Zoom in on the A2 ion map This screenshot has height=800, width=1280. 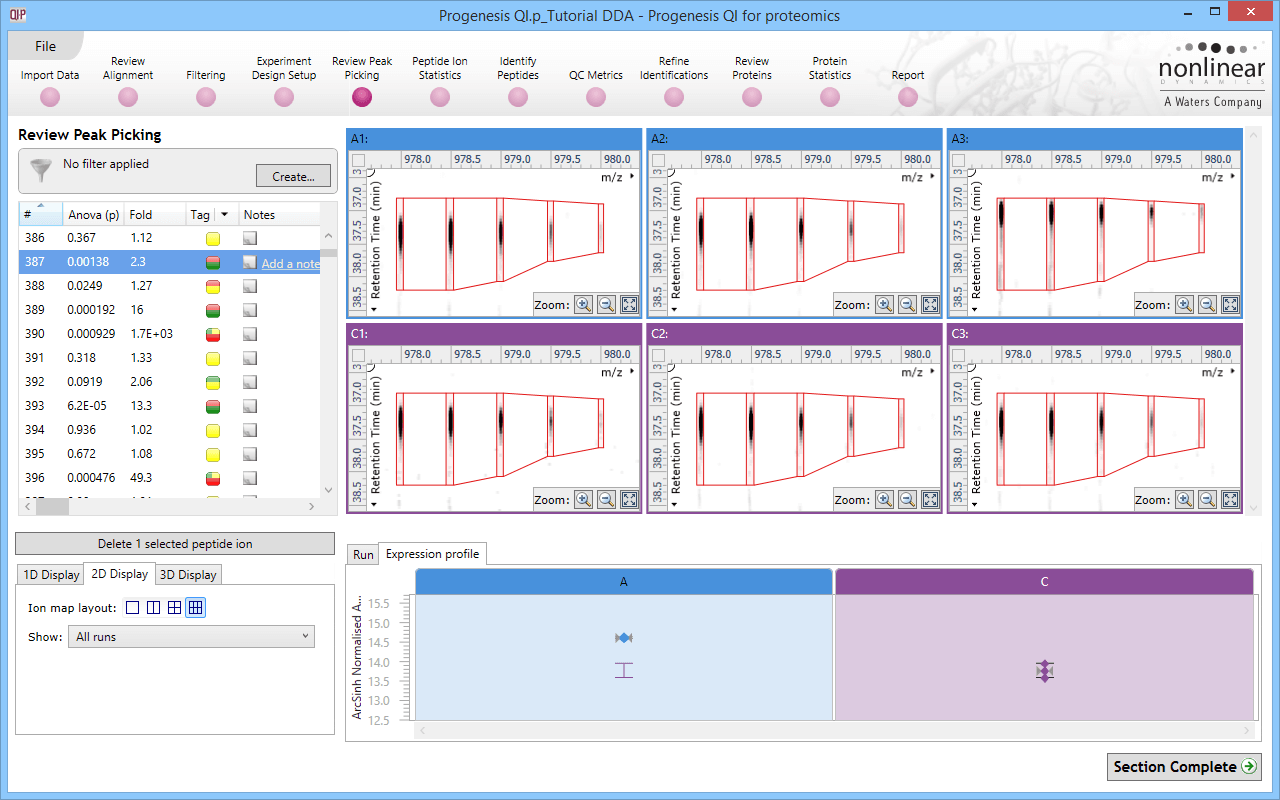pos(884,305)
